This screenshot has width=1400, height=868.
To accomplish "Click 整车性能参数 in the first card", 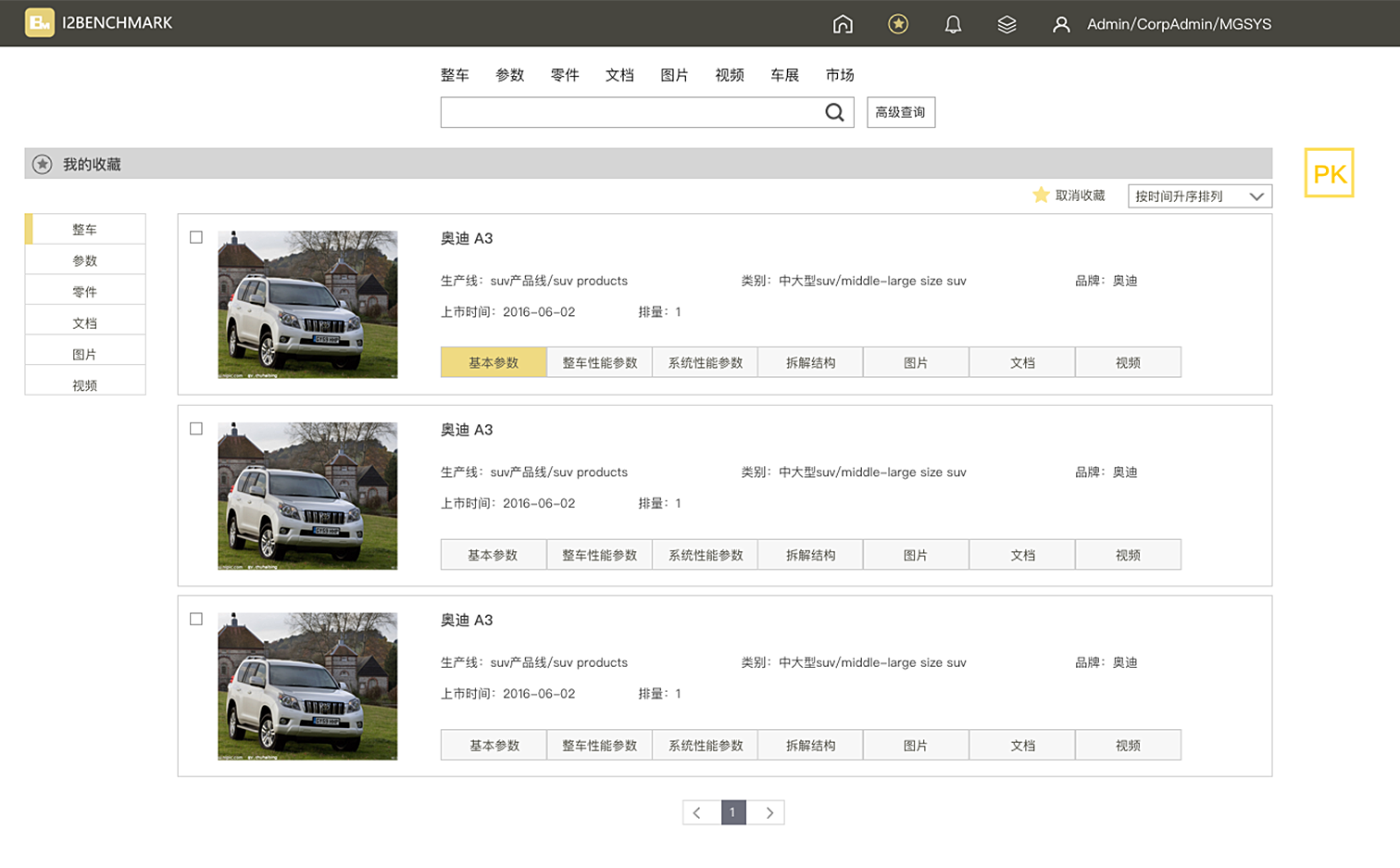I will point(600,362).
